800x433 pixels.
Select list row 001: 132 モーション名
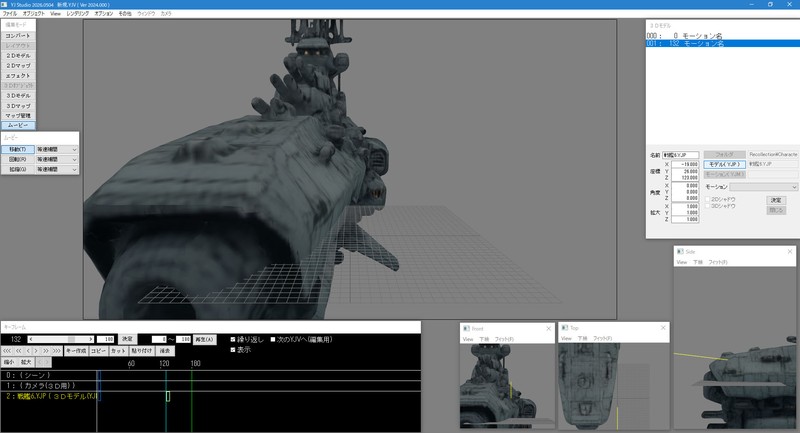pos(722,43)
